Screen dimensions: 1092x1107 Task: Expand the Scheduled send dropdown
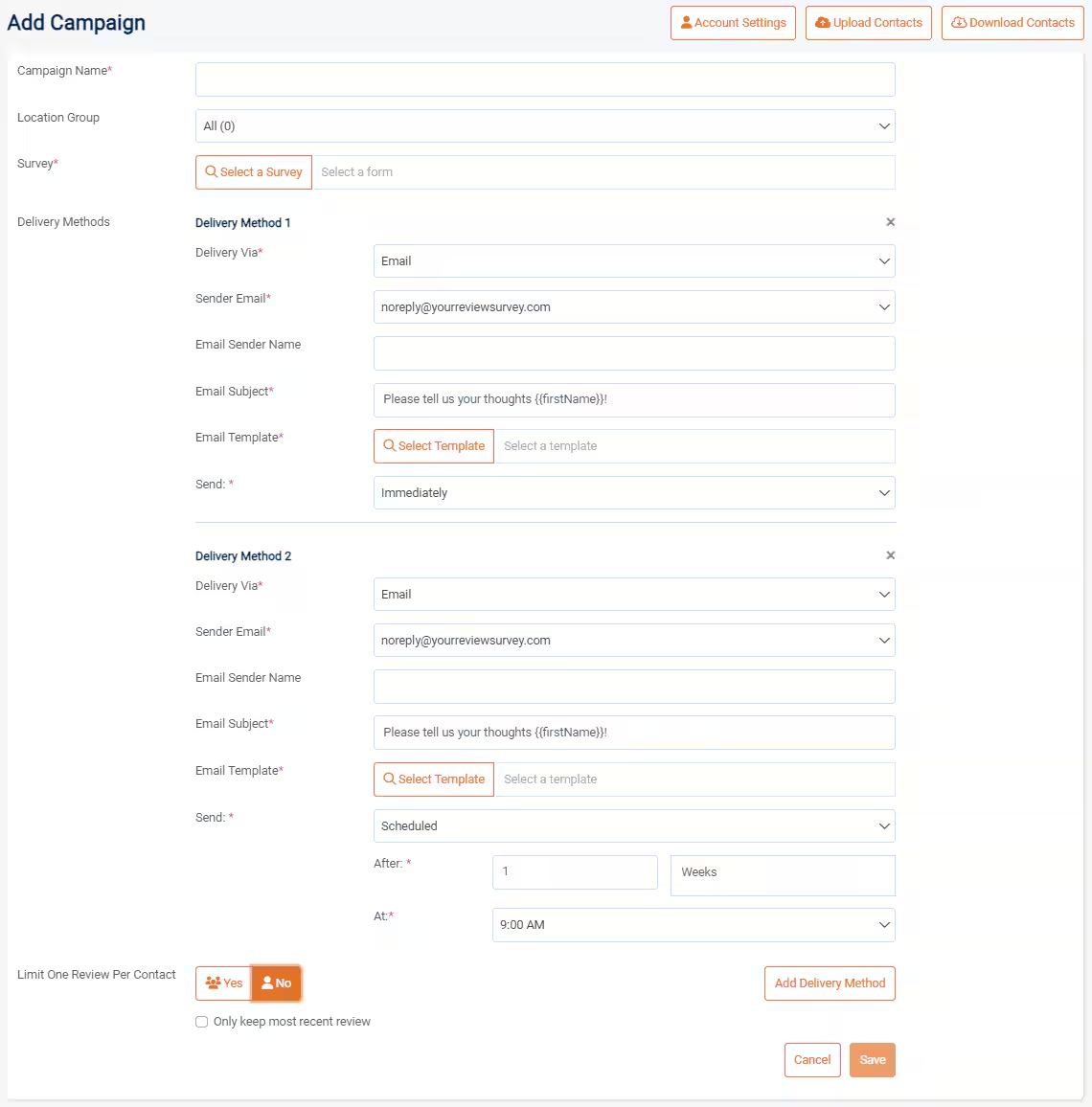[x=633, y=826]
